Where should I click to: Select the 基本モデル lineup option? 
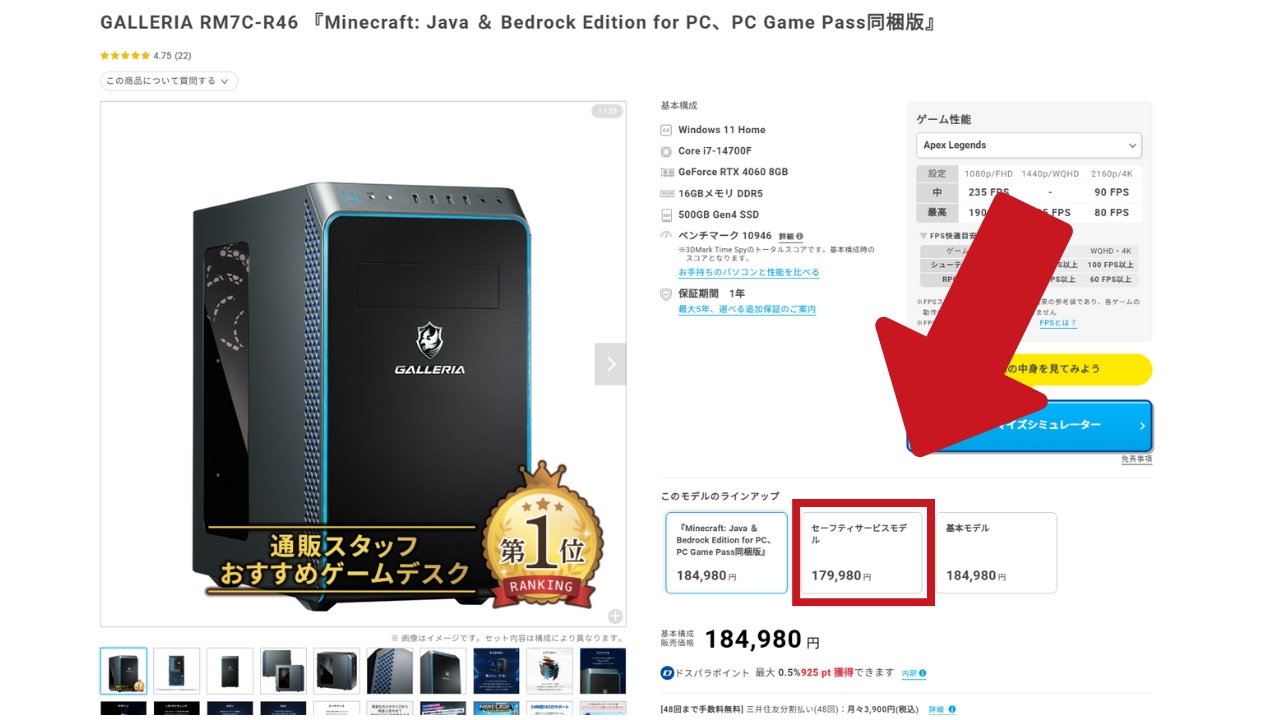[x=996, y=553]
